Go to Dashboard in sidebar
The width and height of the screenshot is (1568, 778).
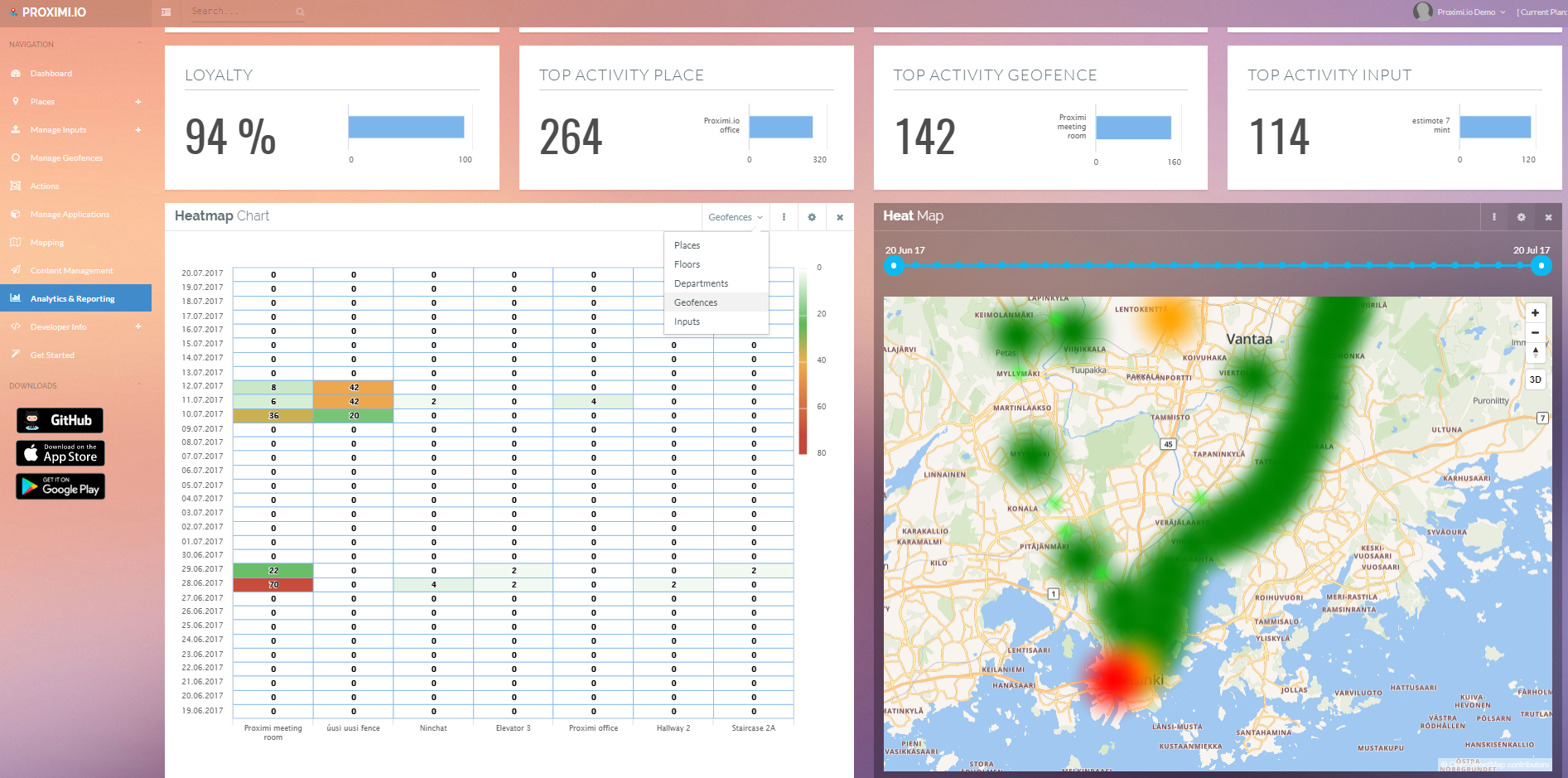point(51,74)
